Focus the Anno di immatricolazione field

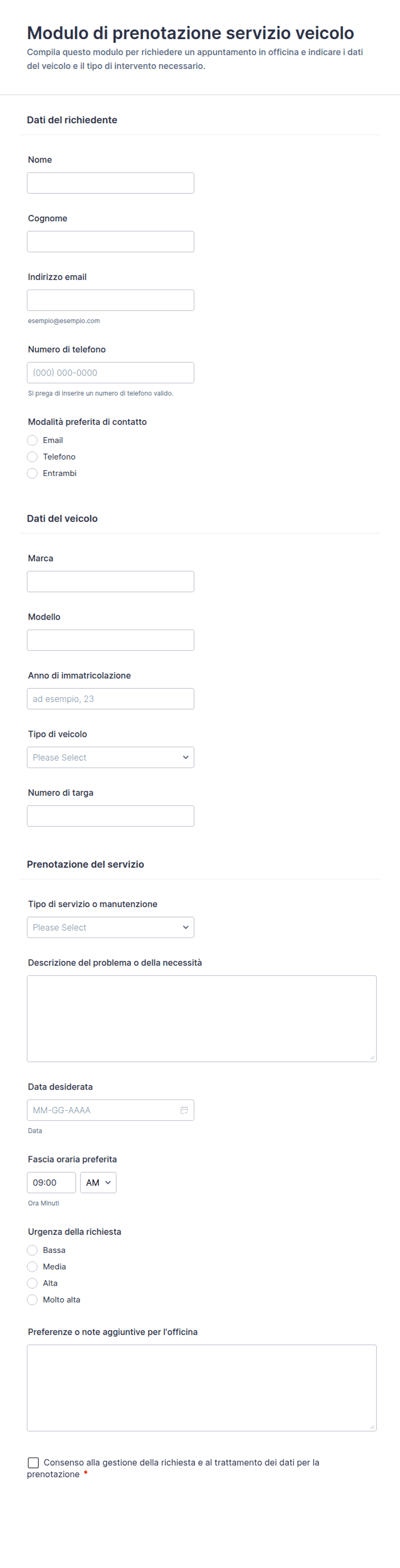pos(110,699)
